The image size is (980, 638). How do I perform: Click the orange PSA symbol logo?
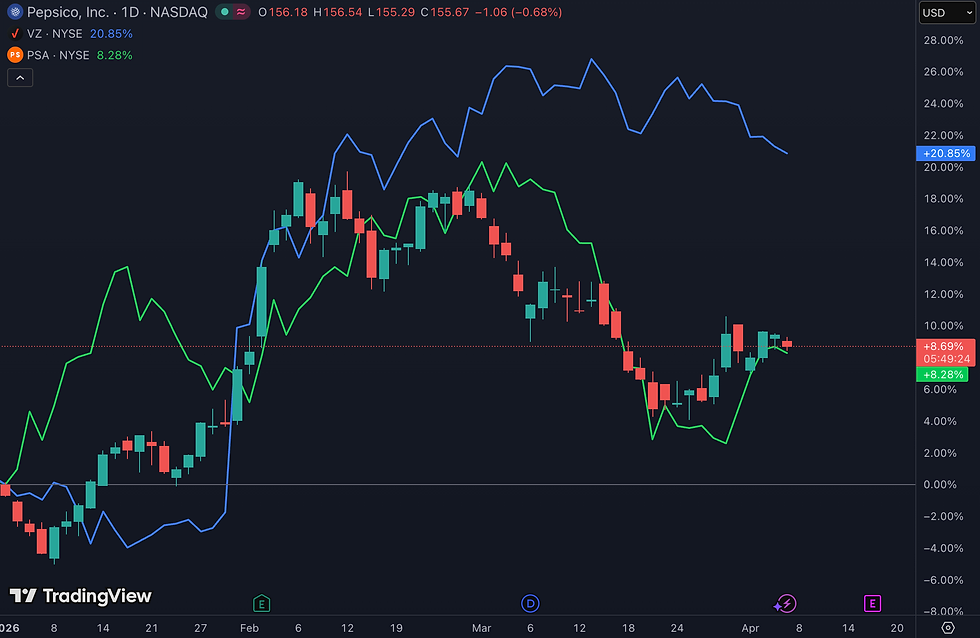click(x=15, y=55)
